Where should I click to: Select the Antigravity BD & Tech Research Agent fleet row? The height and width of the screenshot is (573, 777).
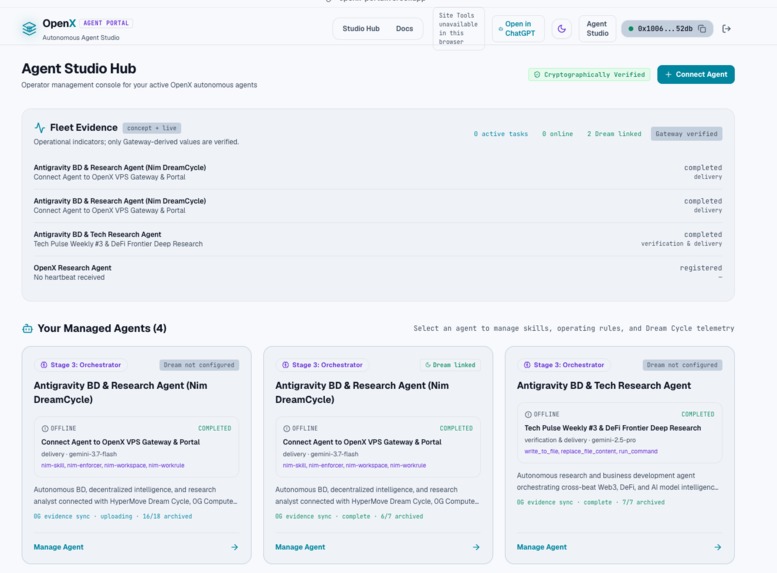378,239
